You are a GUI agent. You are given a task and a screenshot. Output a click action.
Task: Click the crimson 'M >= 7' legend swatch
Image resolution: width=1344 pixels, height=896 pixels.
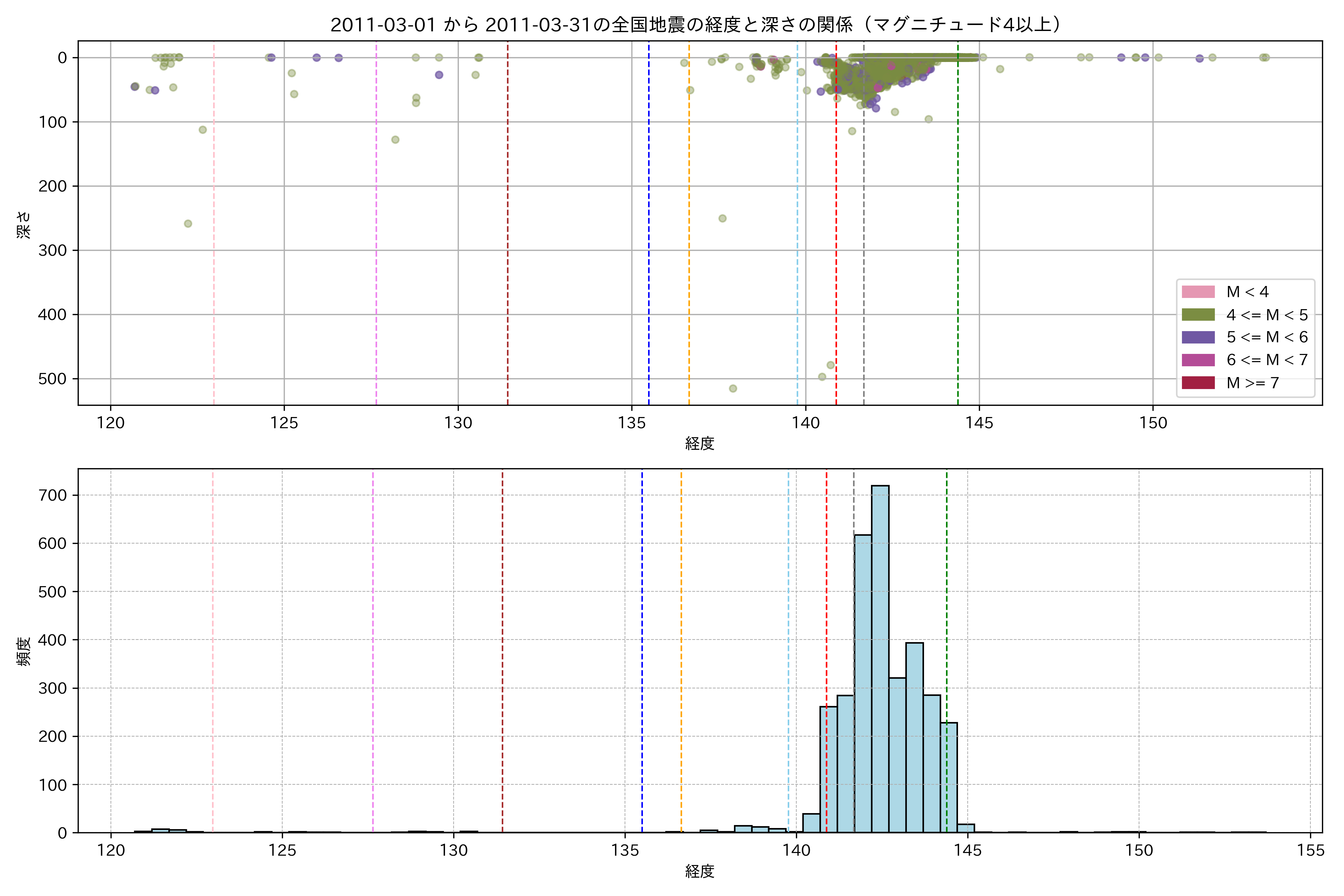point(1198,383)
